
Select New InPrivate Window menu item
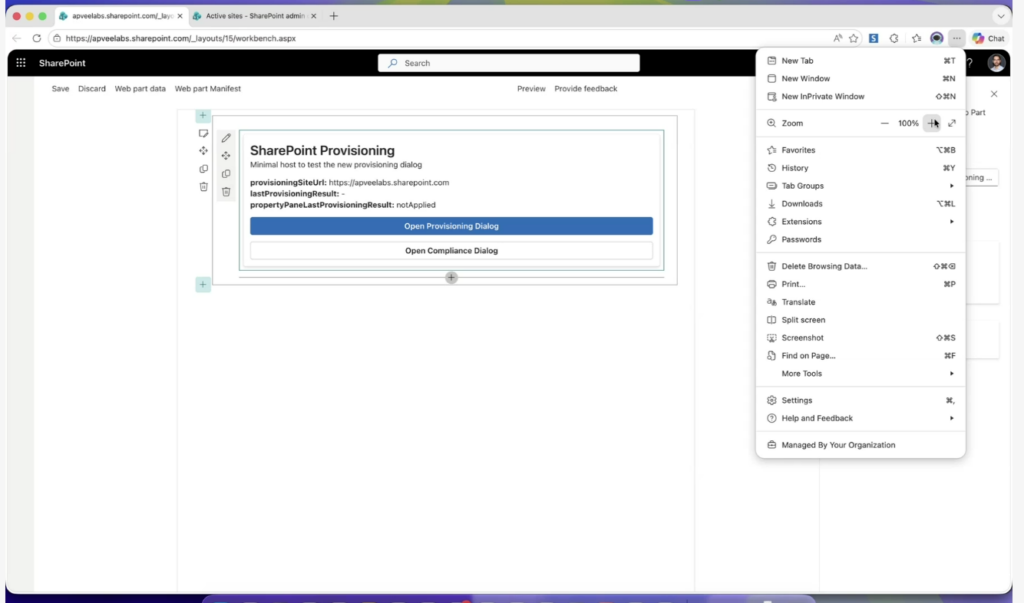(x=860, y=96)
